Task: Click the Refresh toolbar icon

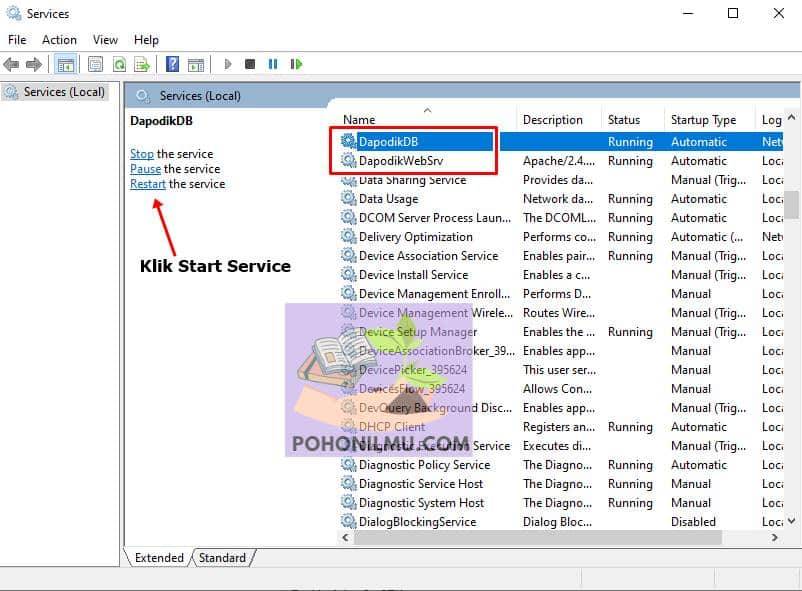Action: (x=119, y=64)
